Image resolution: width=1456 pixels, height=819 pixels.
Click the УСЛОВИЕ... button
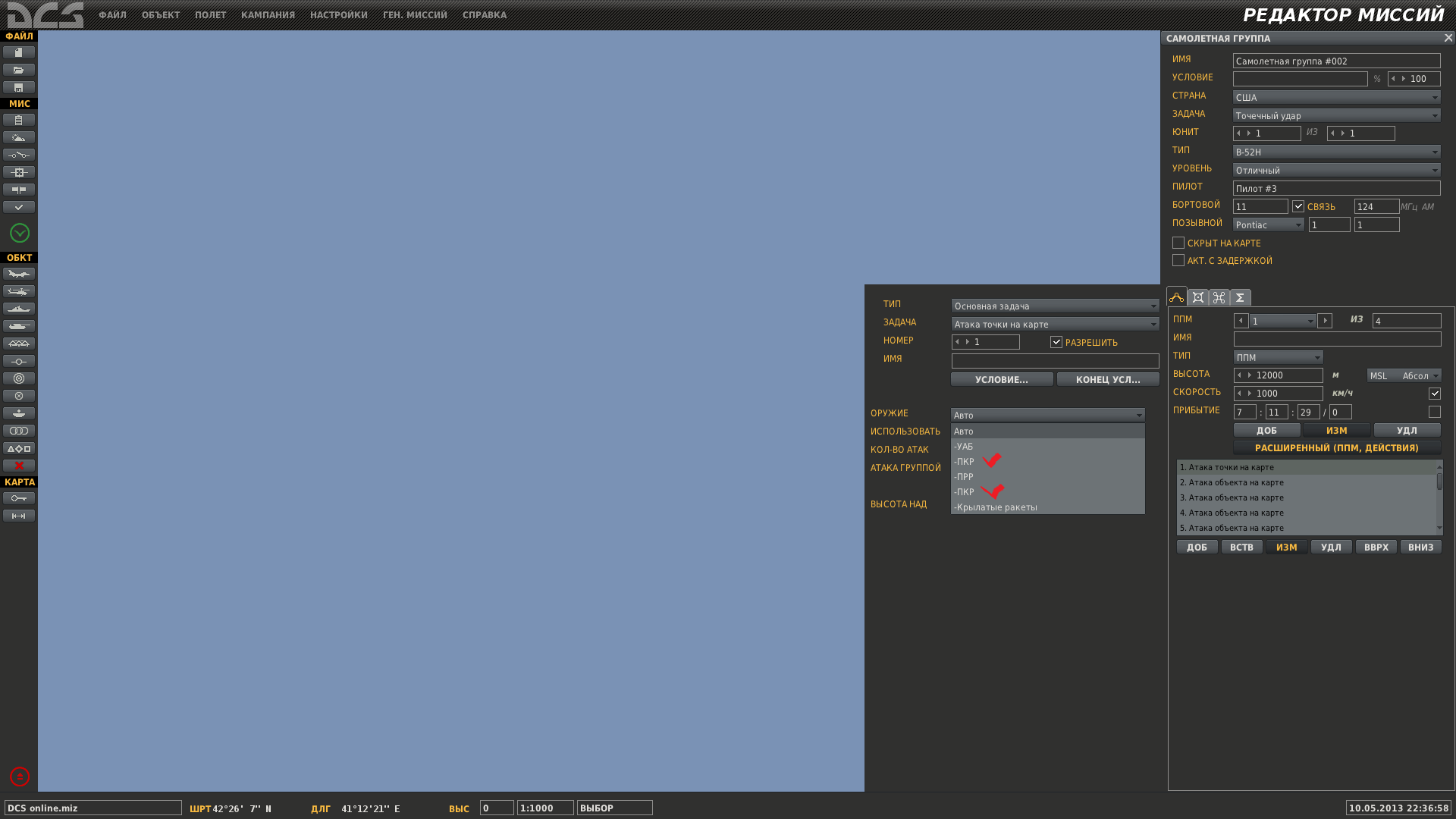point(1002,379)
